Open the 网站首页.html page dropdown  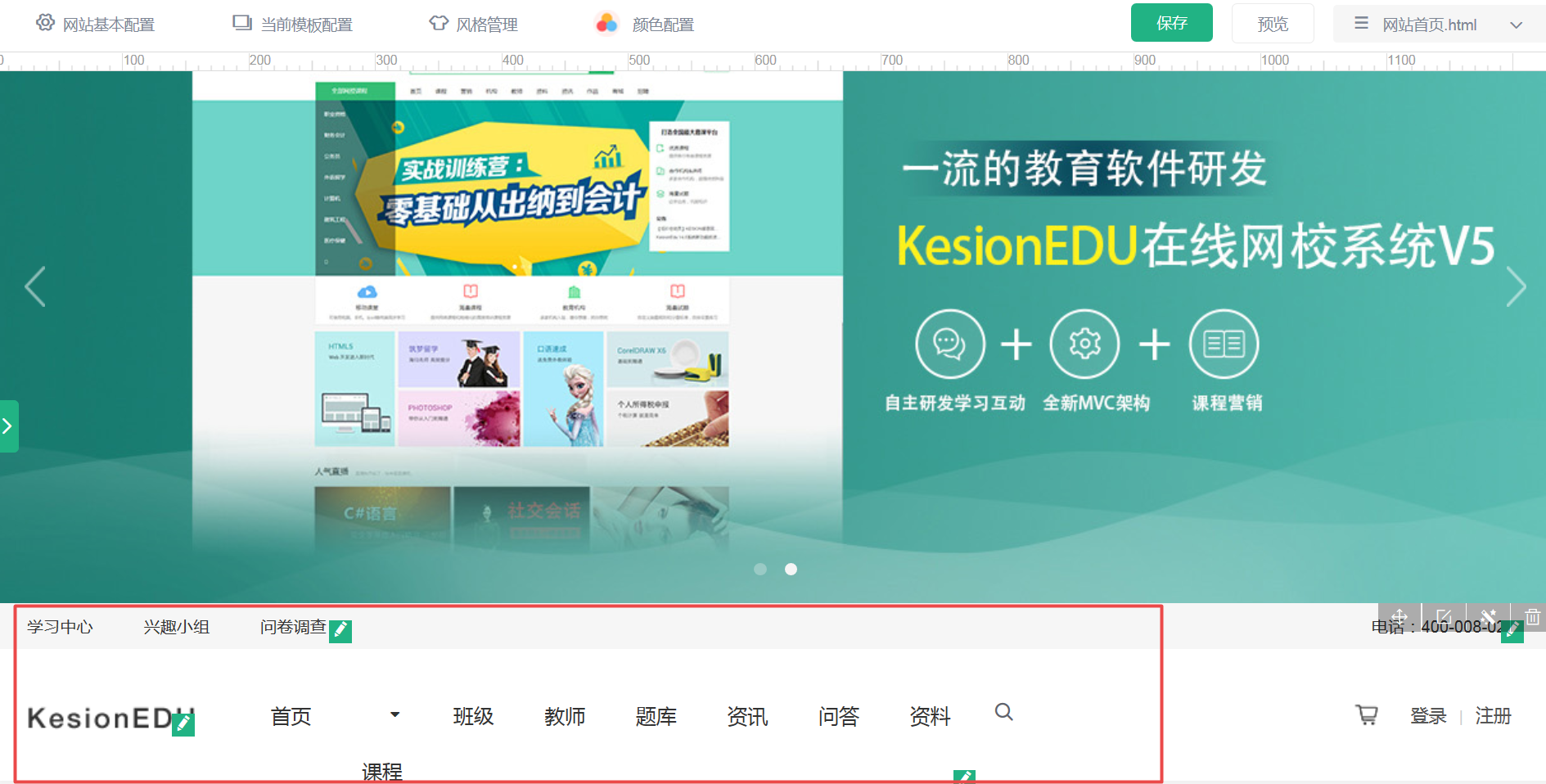point(1516,24)
